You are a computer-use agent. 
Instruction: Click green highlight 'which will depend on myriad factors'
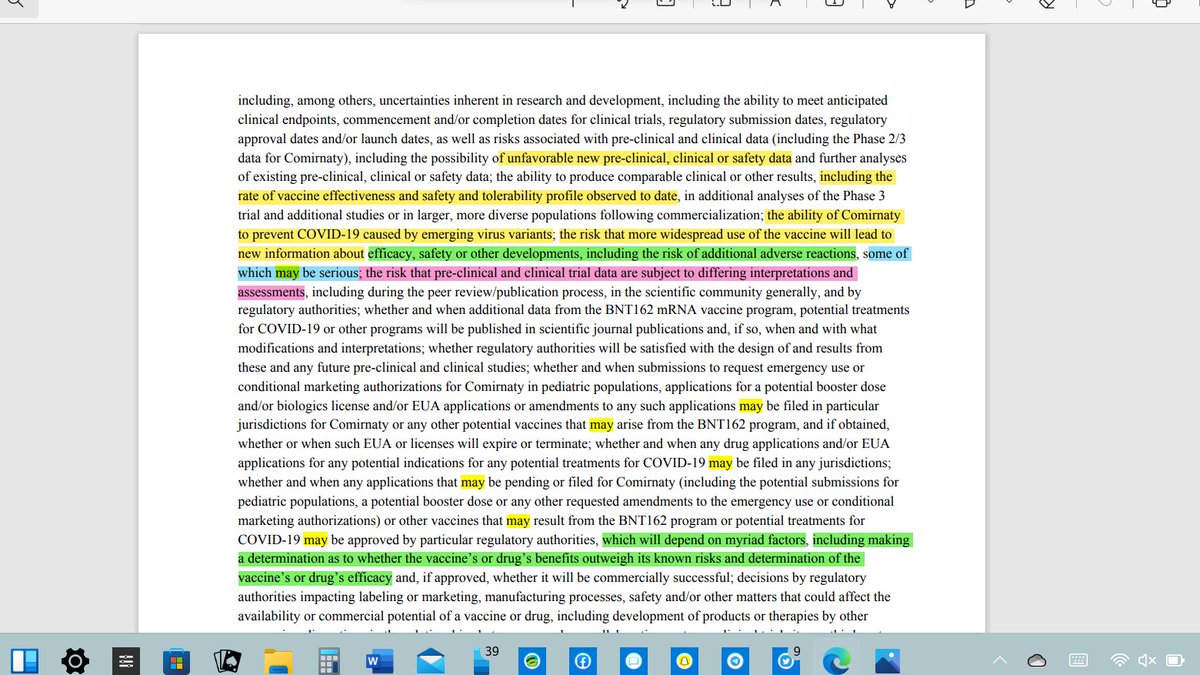click(x=704, y=540)
